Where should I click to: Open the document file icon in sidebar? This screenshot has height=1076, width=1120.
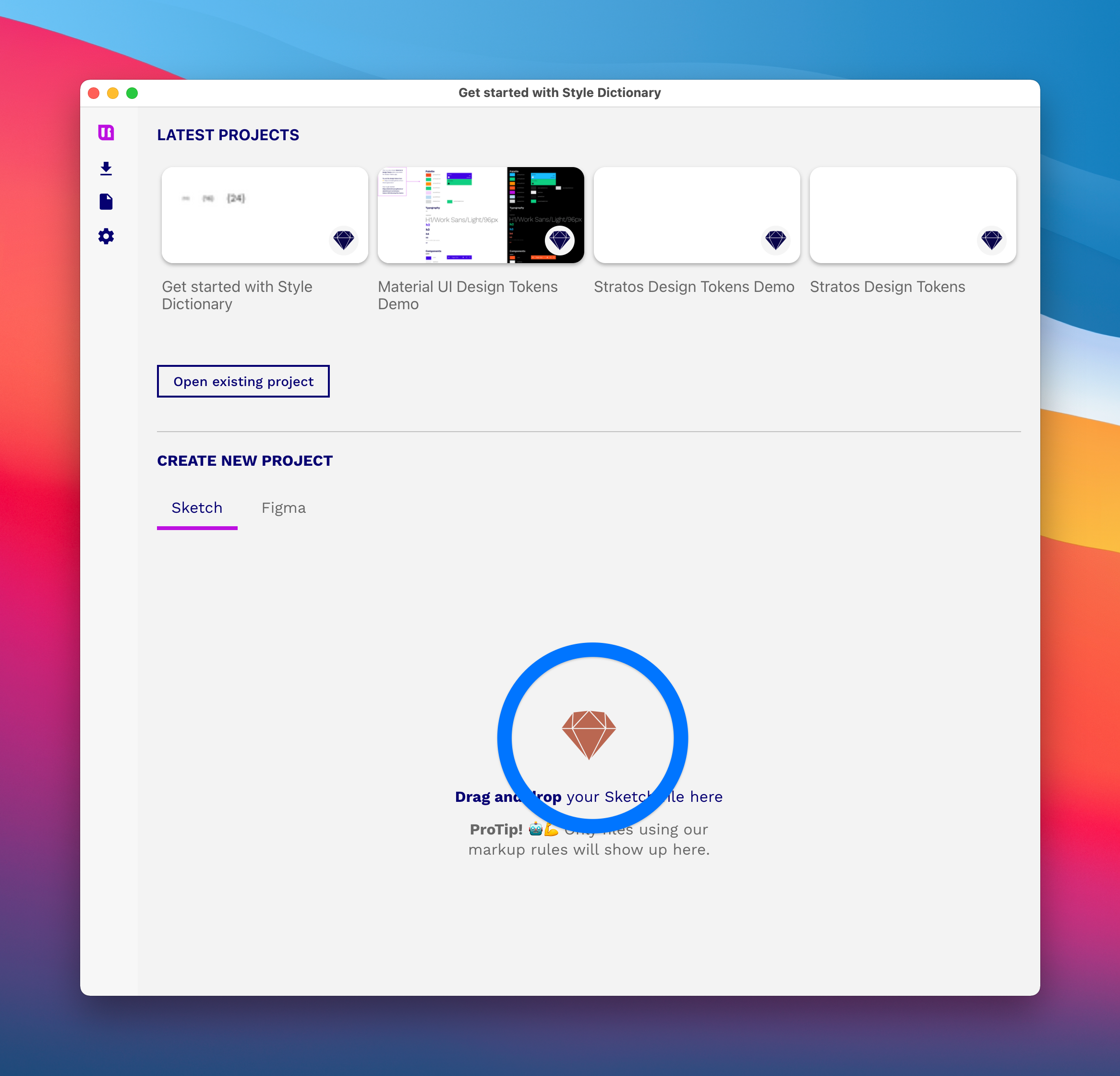(106, 202)
